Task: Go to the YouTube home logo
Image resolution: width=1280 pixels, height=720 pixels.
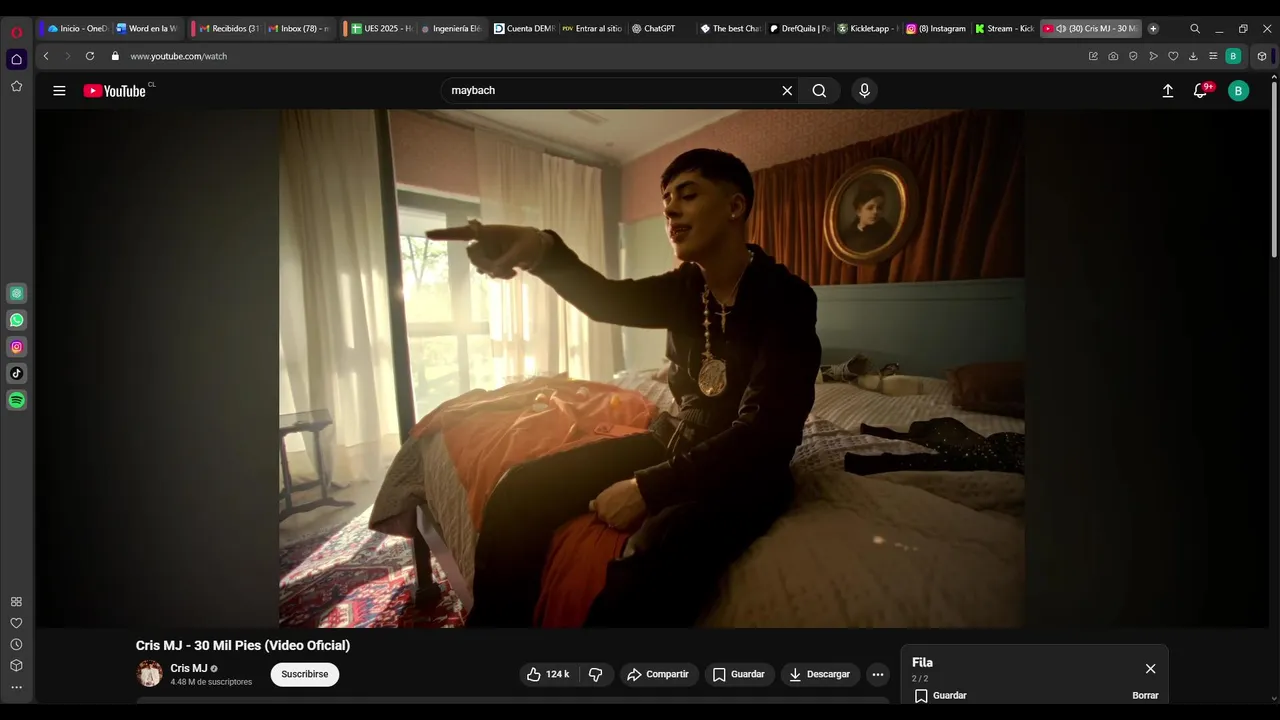Action: click(115, 91)
